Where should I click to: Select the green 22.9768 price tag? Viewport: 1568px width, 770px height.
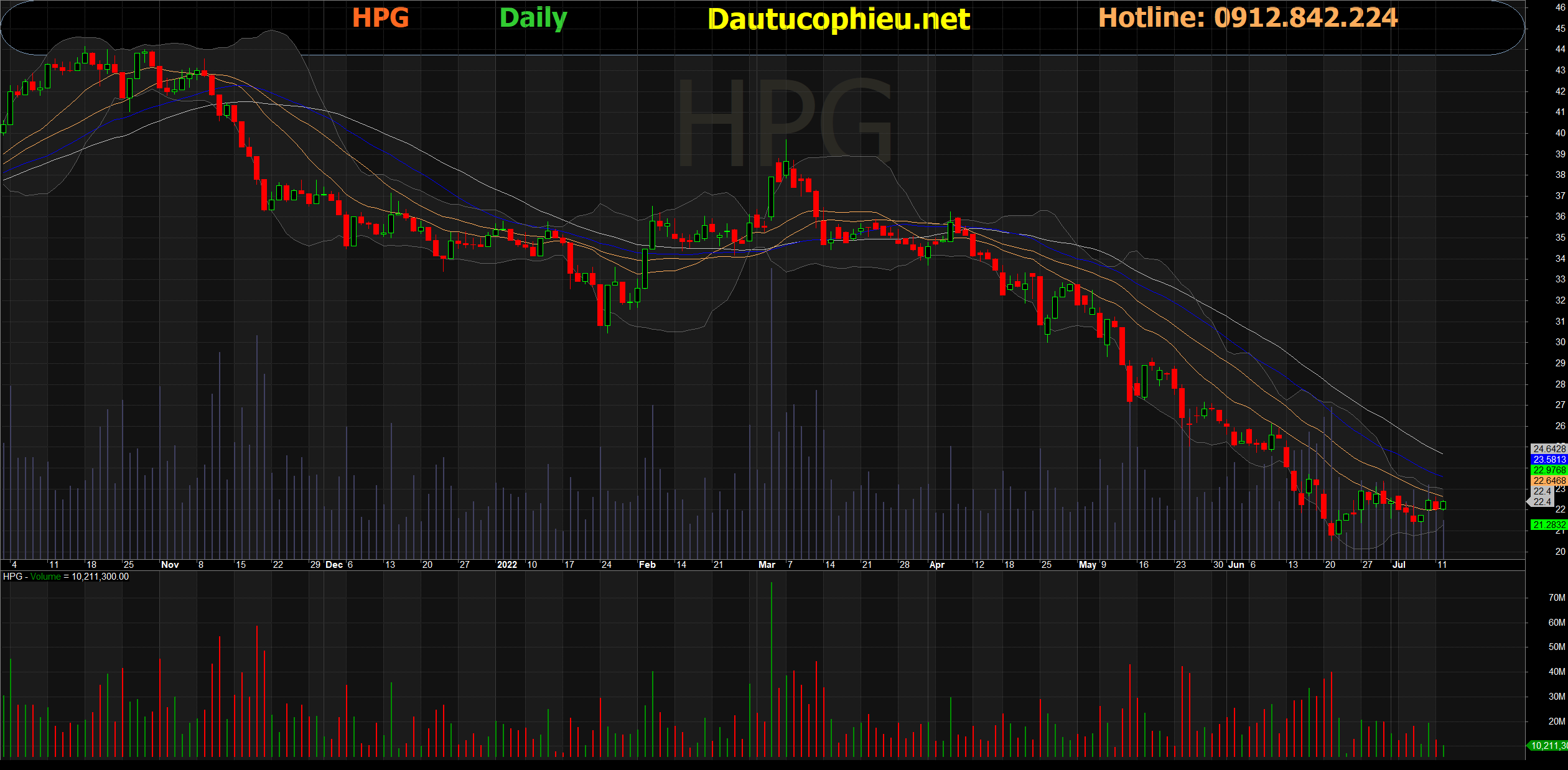tap(1549, 470)
